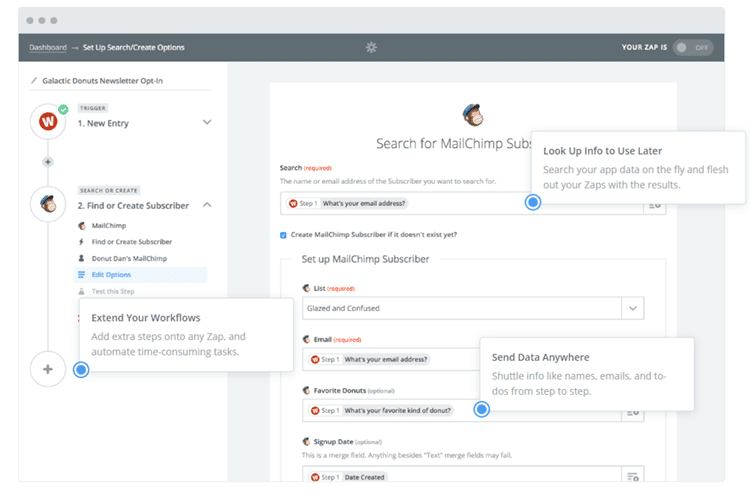Click the Extend Your Workflows tooltip heading
This screenshot has width=750, height=491.
(x=146, y=318)
